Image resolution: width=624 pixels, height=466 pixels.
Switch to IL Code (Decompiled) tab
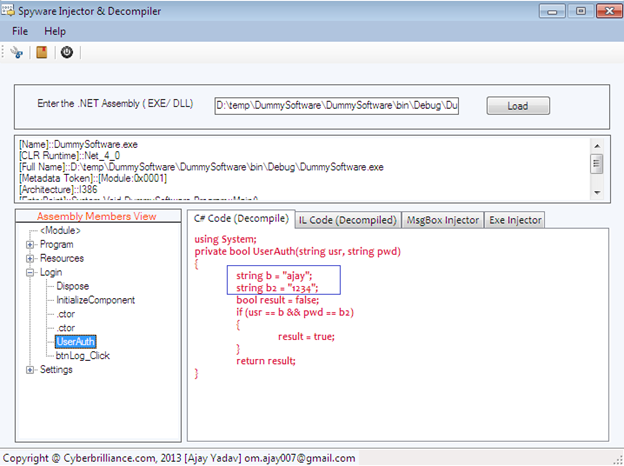(x=348, y=220)
